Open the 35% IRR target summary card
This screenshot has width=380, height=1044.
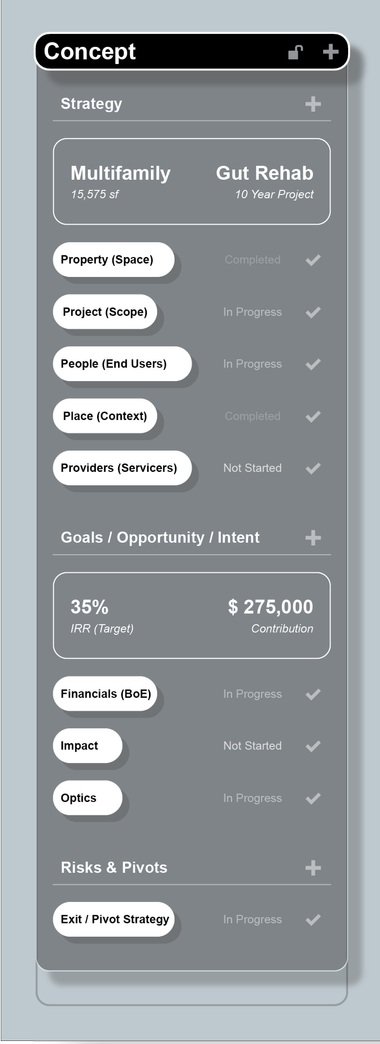tap(192, 615)
